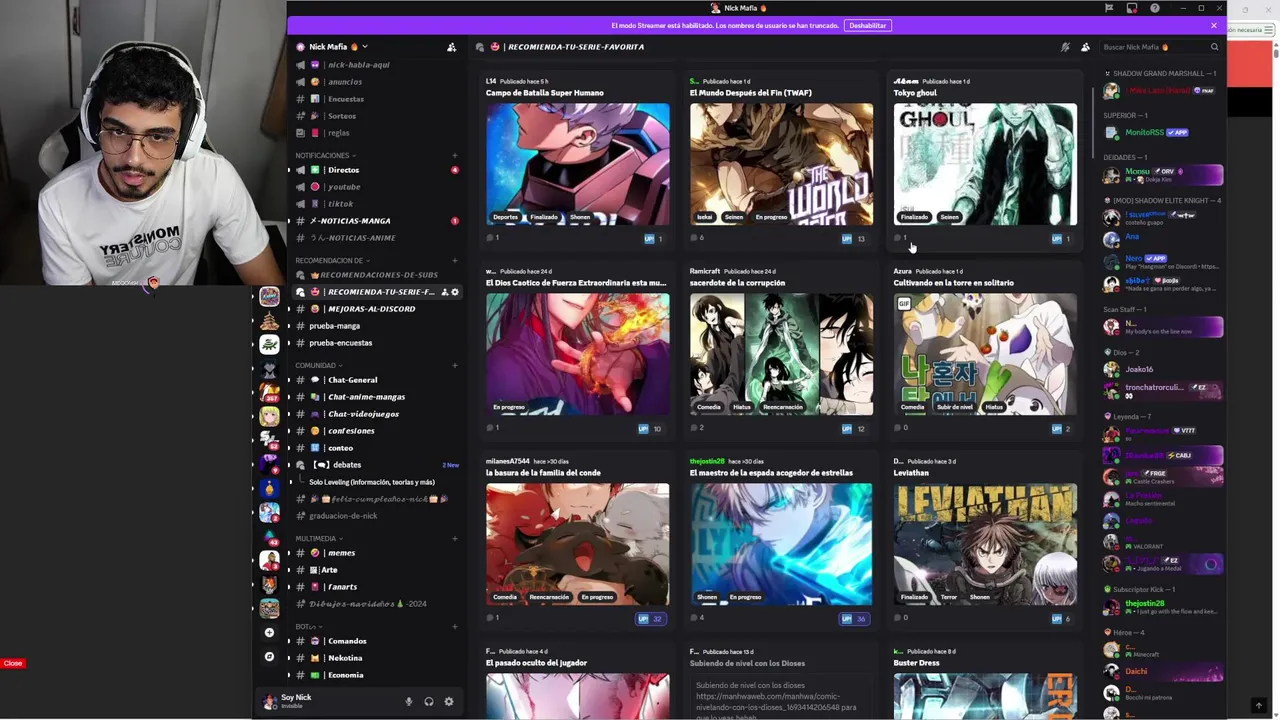Open RECOMENDACIONES-DE-SUBS forum channel
The image size is (1280, 720).
[375, 275]
